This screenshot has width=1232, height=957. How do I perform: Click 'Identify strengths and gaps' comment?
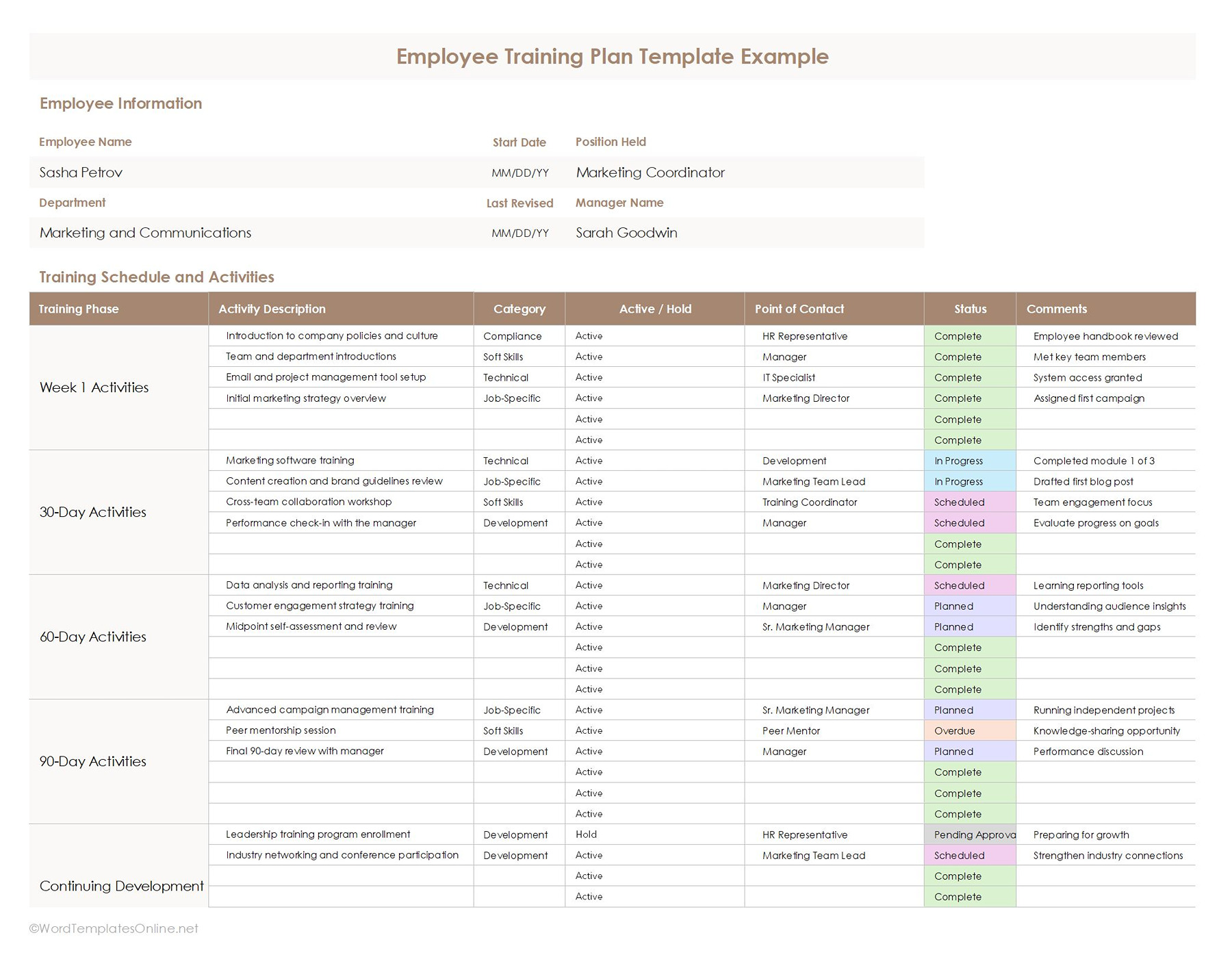[1097, 626]
